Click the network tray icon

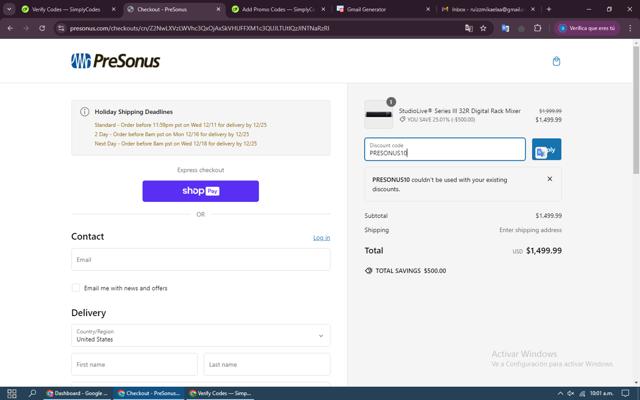pyautogui.click(x=582, y=393)
